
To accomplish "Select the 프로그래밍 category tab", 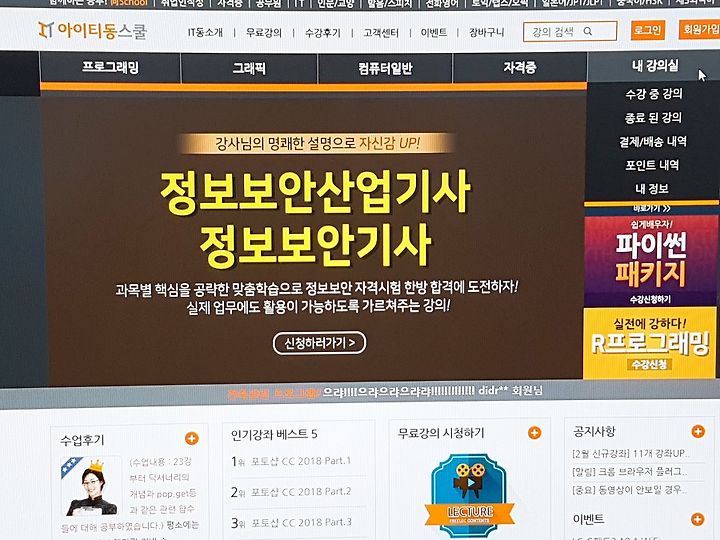I will [110, 68].
